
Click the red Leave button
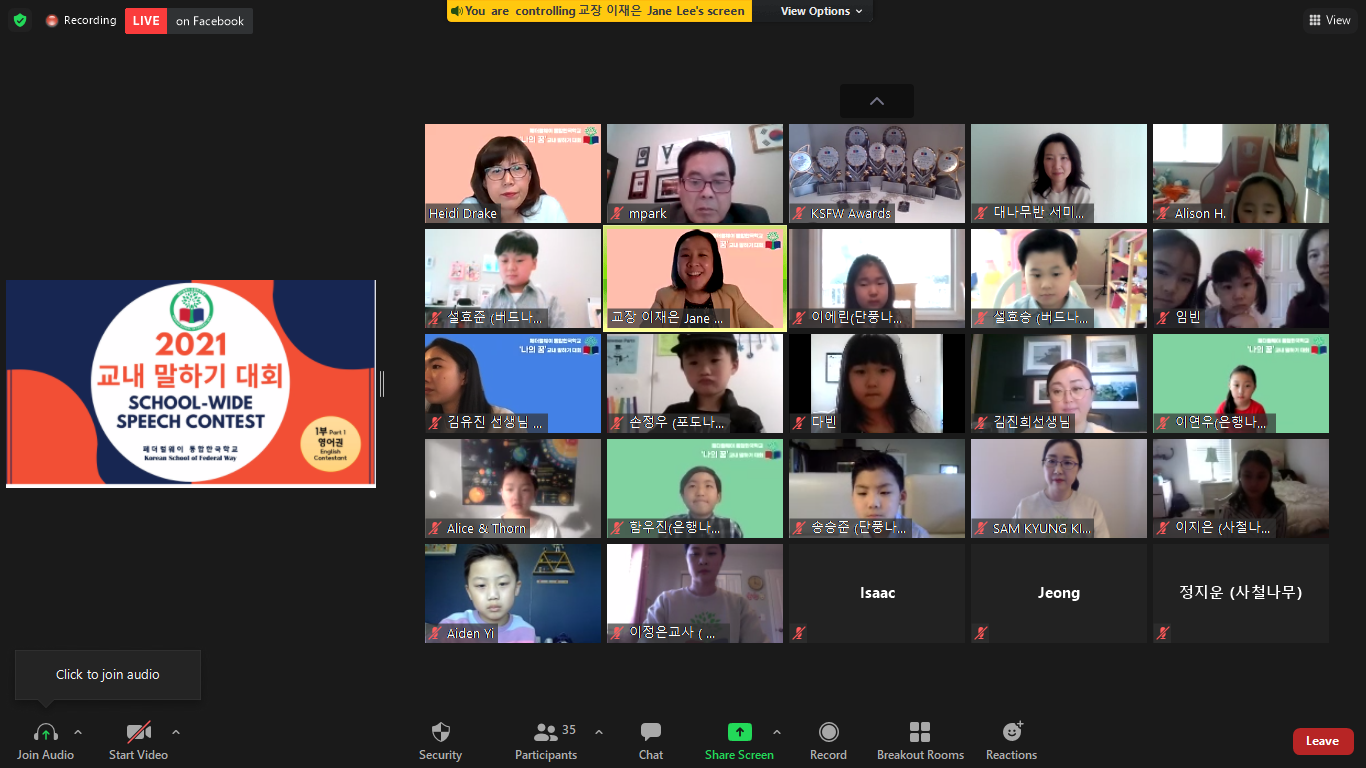pos(1322,741)
